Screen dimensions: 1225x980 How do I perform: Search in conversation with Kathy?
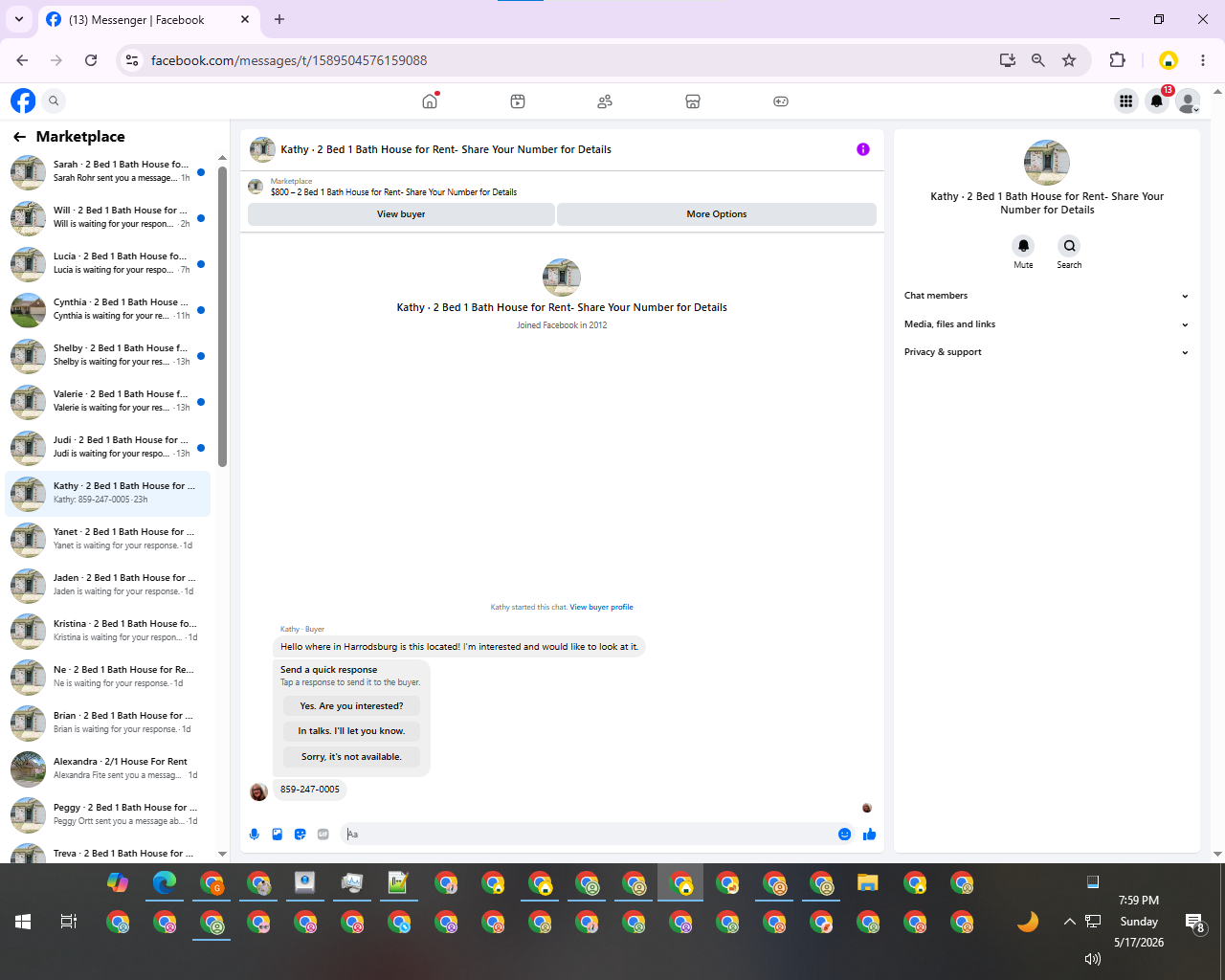pos(1069,246)
